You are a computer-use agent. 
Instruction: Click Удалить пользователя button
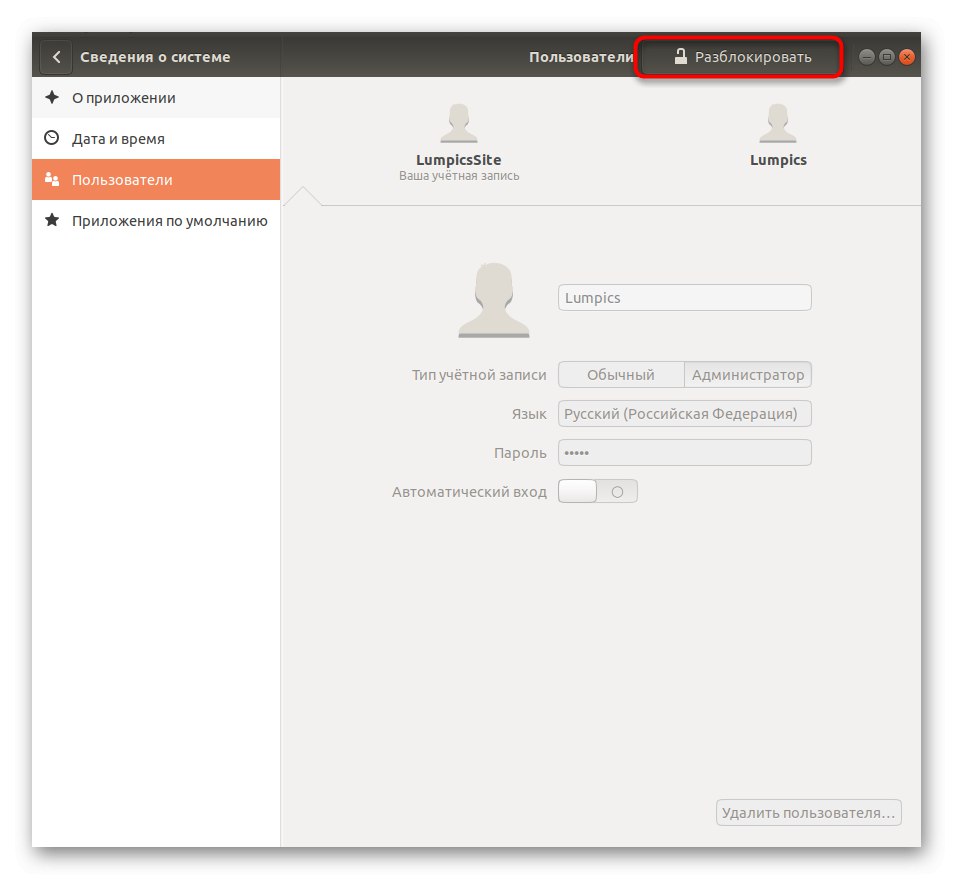click(x=808, y=813)
